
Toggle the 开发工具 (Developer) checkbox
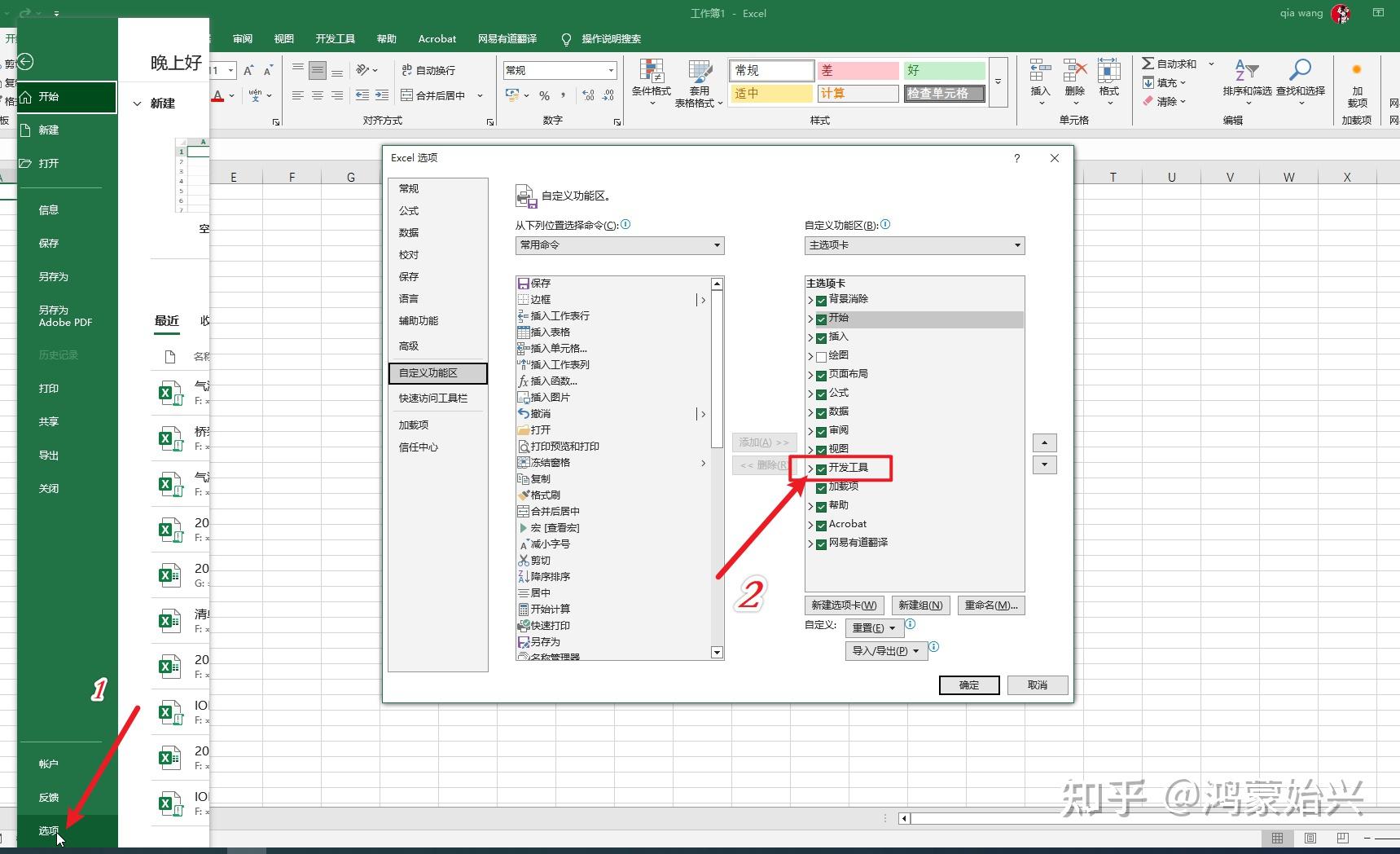click(x=822, y=469)
